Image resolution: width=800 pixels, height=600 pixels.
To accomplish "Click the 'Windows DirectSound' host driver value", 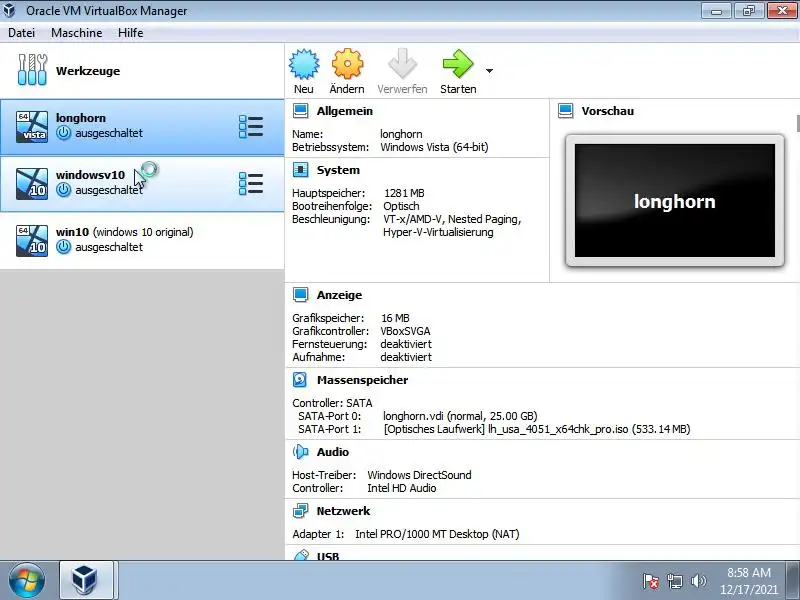I will (x=419, y=475).
